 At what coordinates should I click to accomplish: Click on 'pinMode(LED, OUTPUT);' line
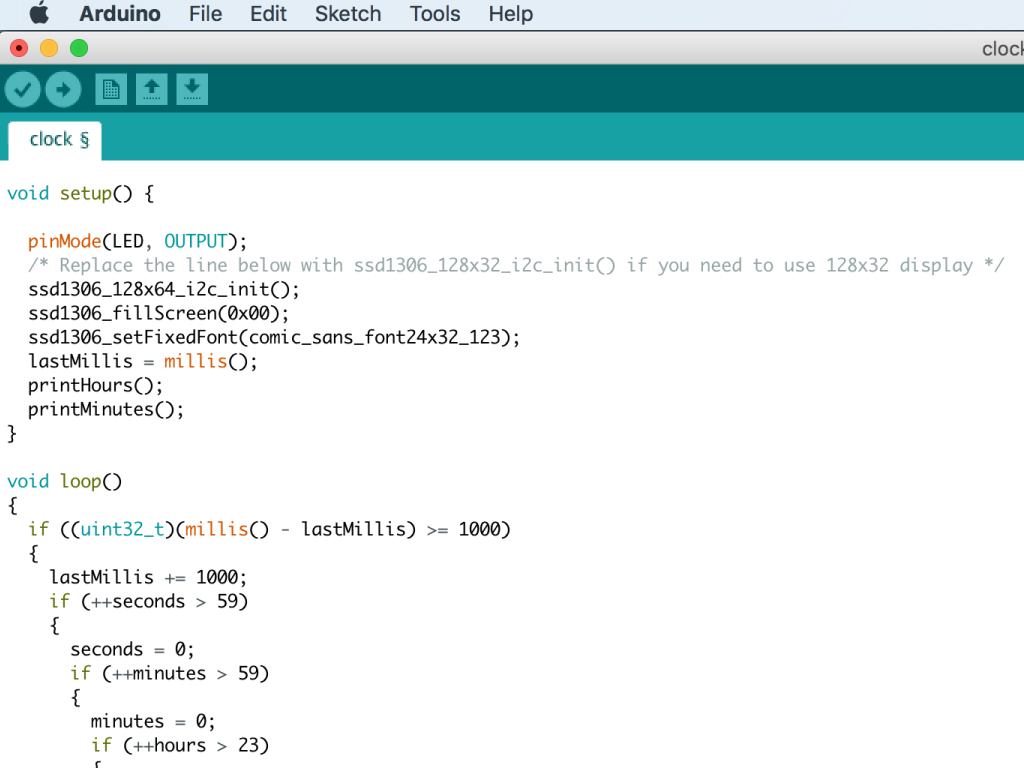point(137,242)
